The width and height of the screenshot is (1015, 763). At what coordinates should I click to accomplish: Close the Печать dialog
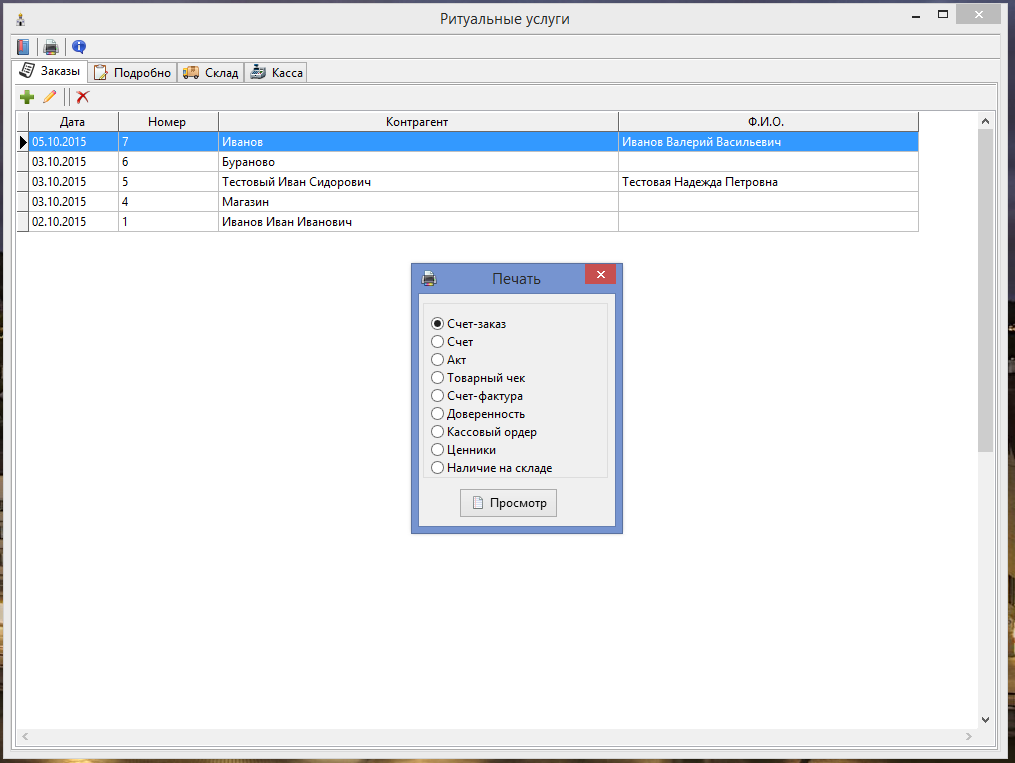pyautogui.click(x=600, y=274)
